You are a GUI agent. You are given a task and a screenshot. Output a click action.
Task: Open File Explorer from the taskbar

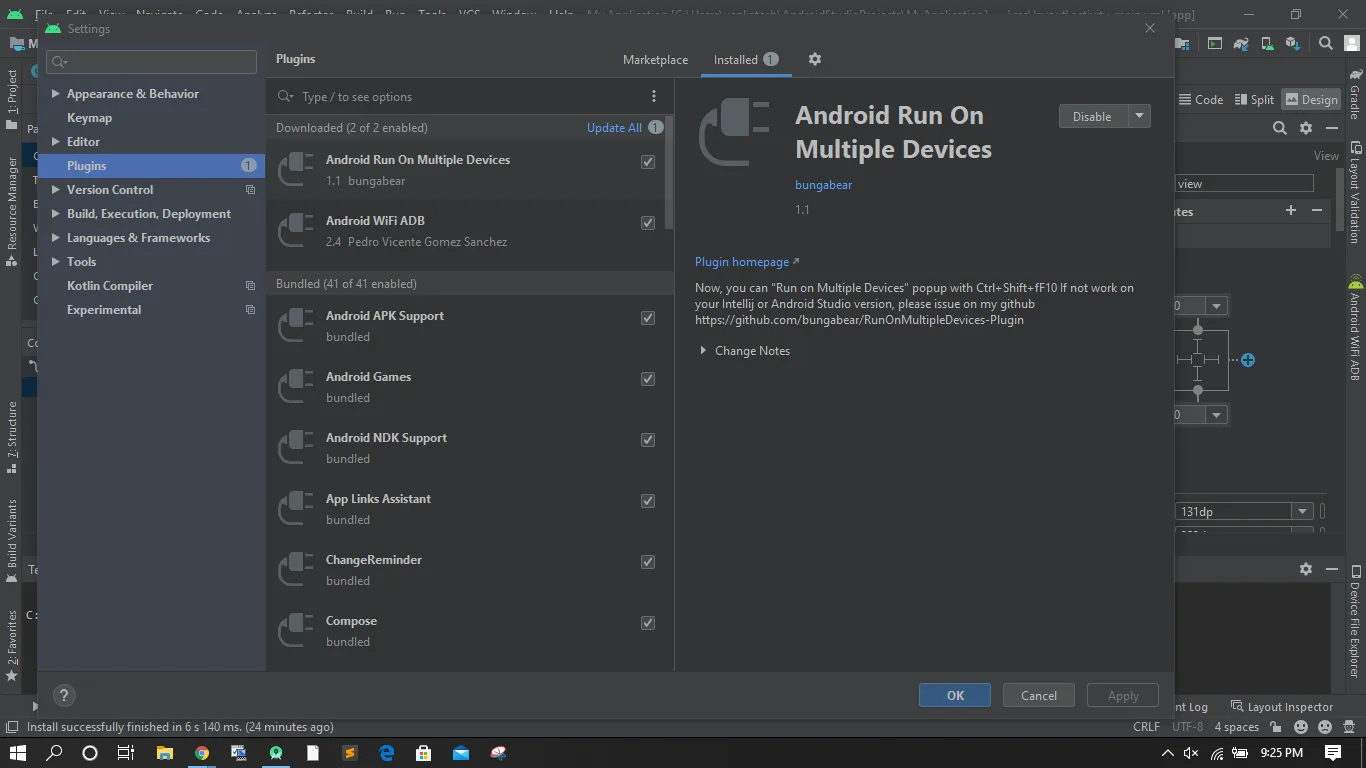coord(165,753)
